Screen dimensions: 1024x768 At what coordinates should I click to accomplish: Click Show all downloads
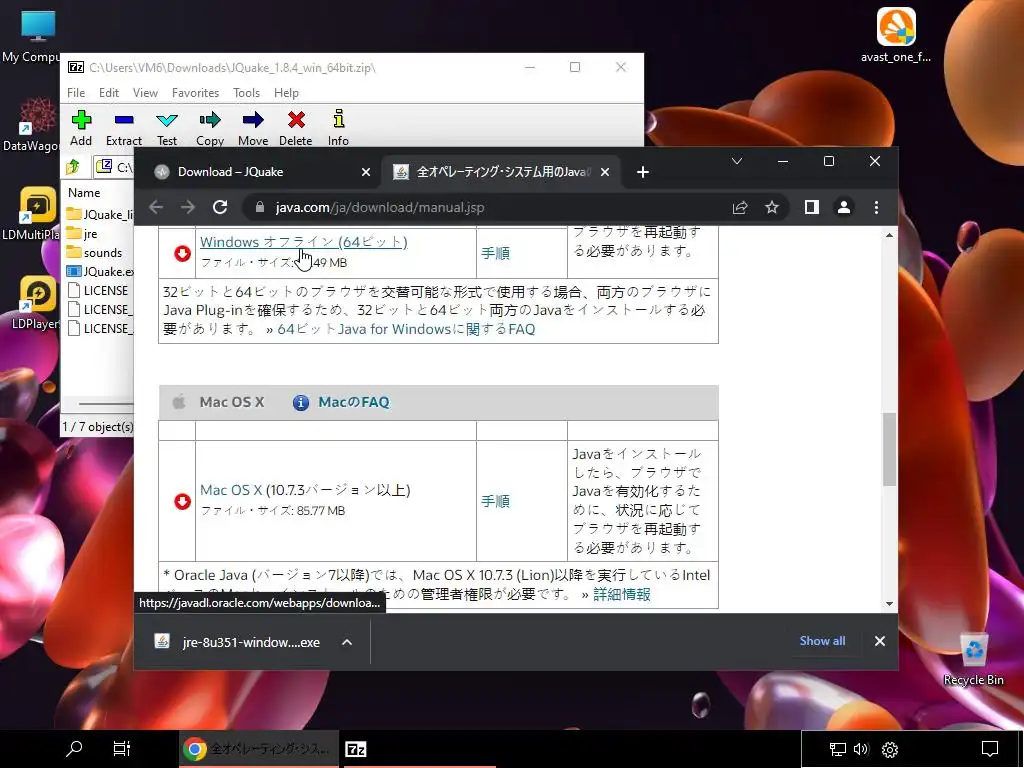tap(822, 641)
